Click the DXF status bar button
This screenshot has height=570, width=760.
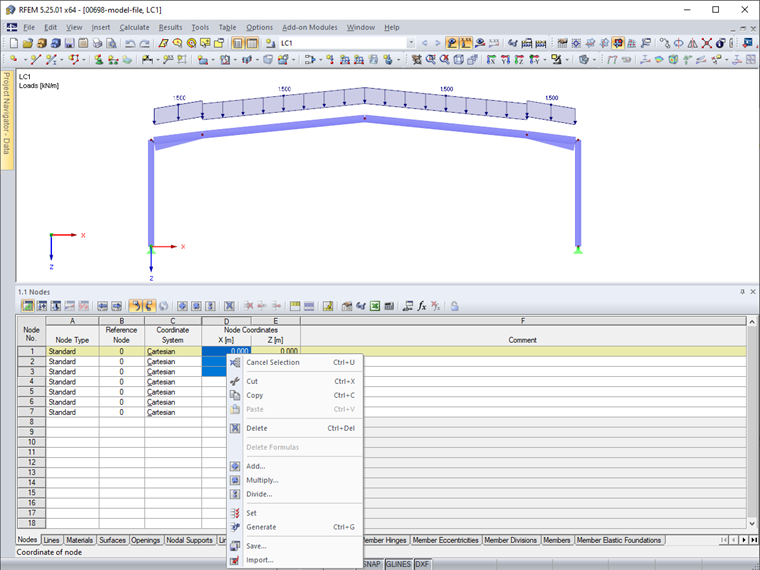tap(422, 564)
